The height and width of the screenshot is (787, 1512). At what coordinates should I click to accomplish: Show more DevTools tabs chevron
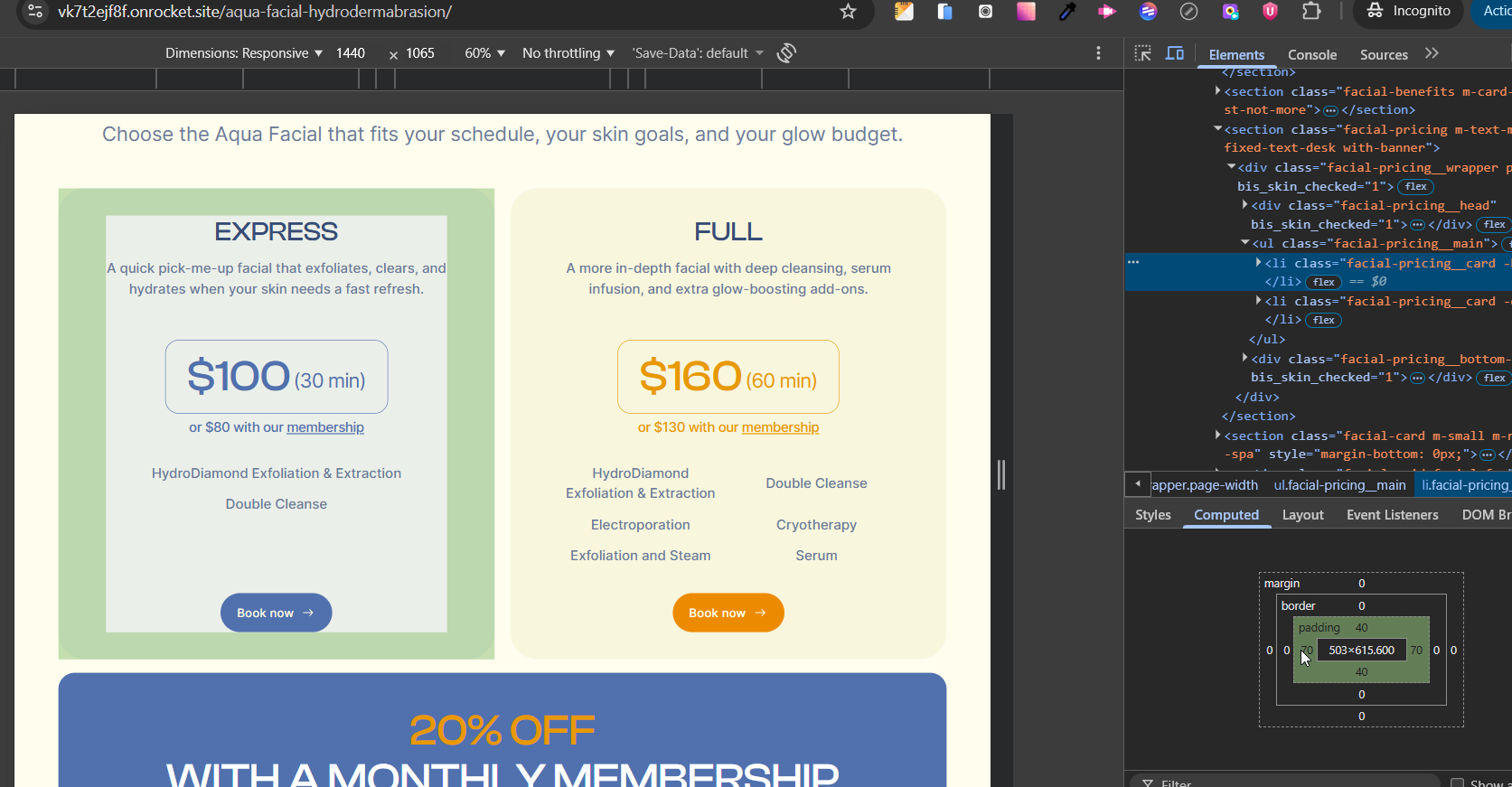click(x=1432, y=53)
